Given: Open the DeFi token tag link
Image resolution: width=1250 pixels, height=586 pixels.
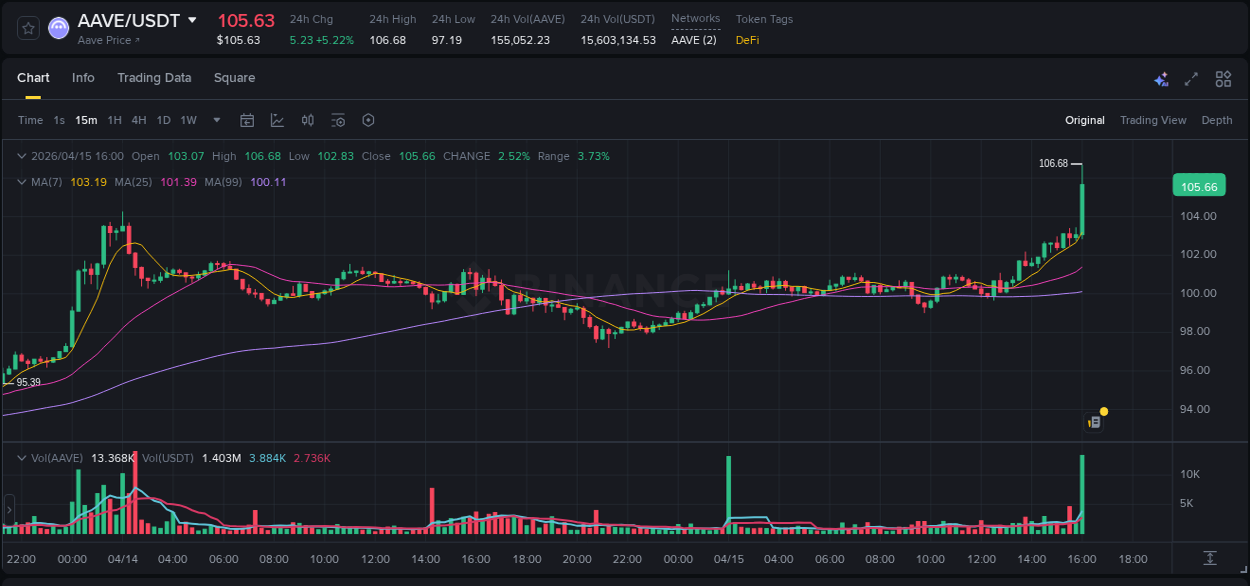Looking at the screenshot, I should point(746,41).
